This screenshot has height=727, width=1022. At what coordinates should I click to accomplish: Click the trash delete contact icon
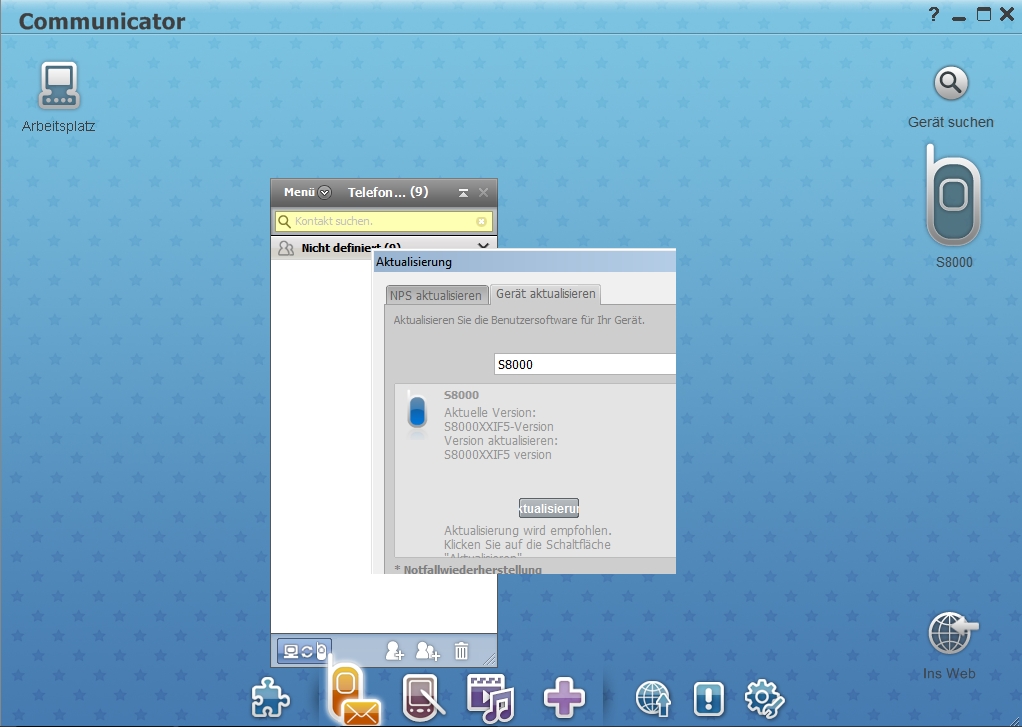click(461, 651)
